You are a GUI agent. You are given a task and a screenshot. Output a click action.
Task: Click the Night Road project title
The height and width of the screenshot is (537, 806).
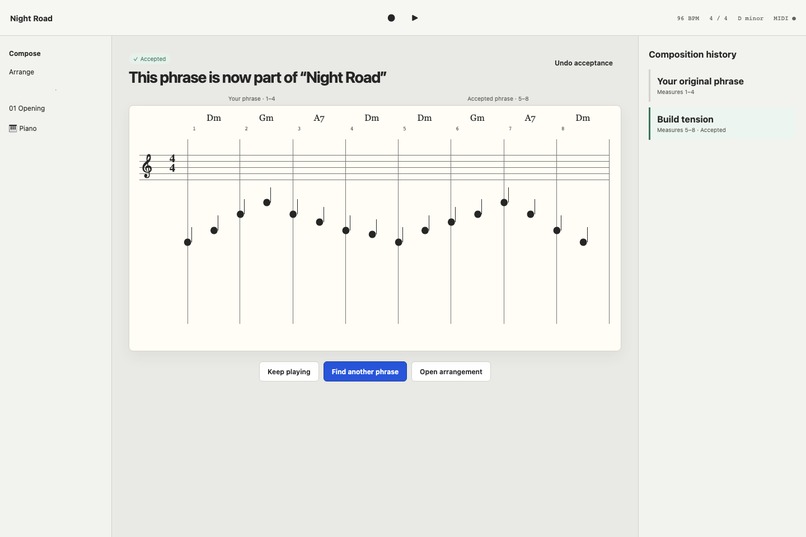coord(31,18)
